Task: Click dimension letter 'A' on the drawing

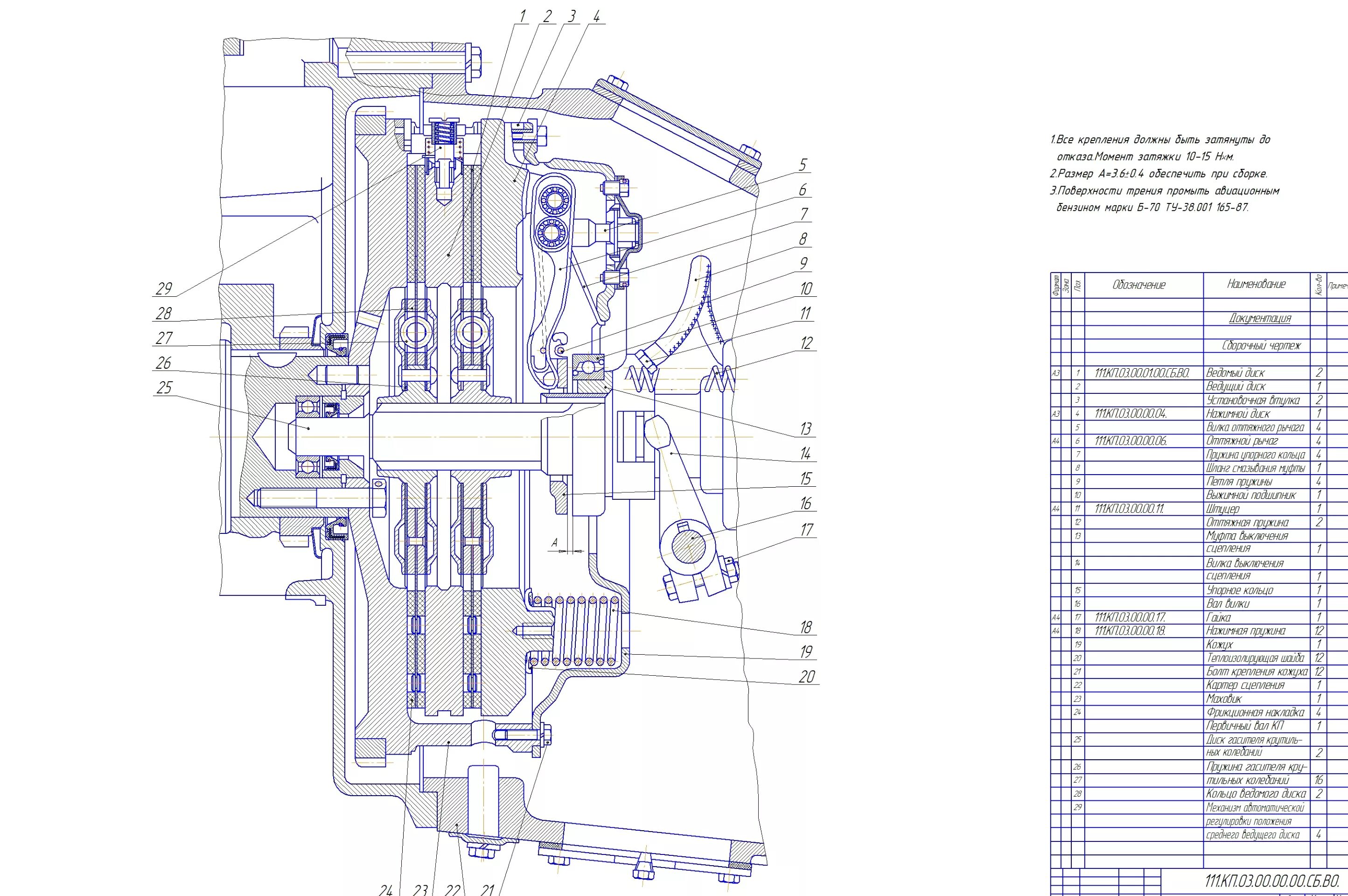Action: [554, 543]
